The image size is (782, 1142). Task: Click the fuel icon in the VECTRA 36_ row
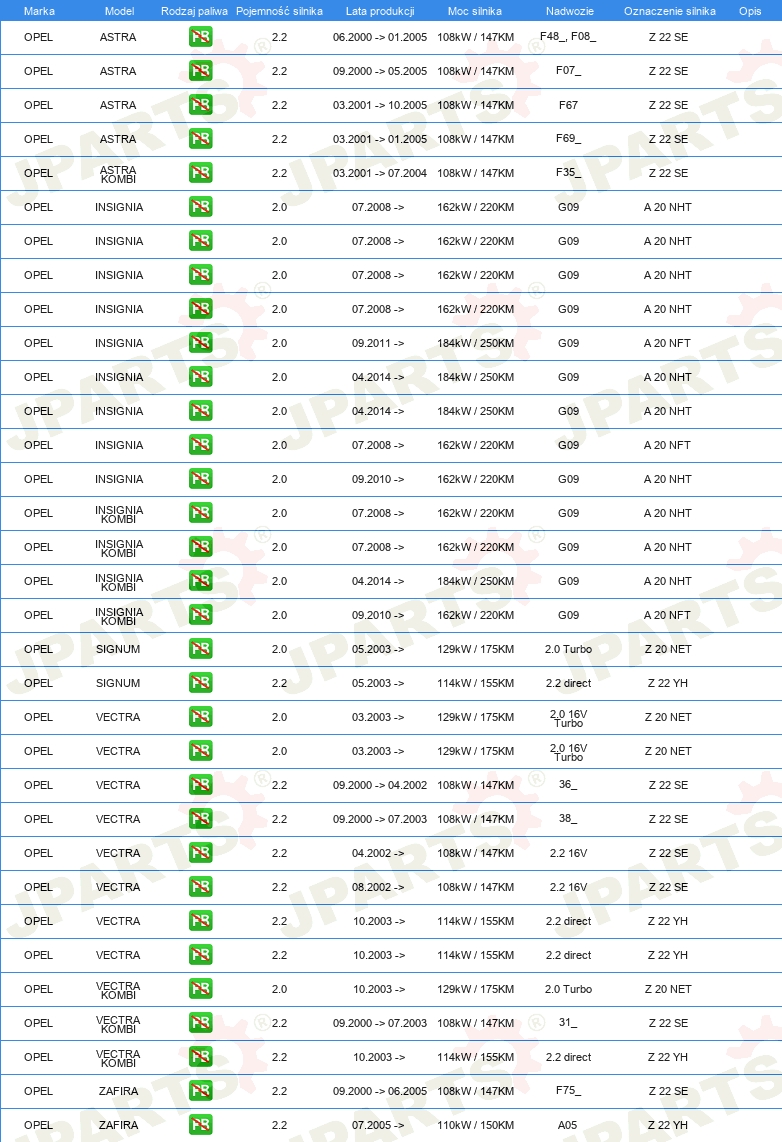click(x=200, y=784)
